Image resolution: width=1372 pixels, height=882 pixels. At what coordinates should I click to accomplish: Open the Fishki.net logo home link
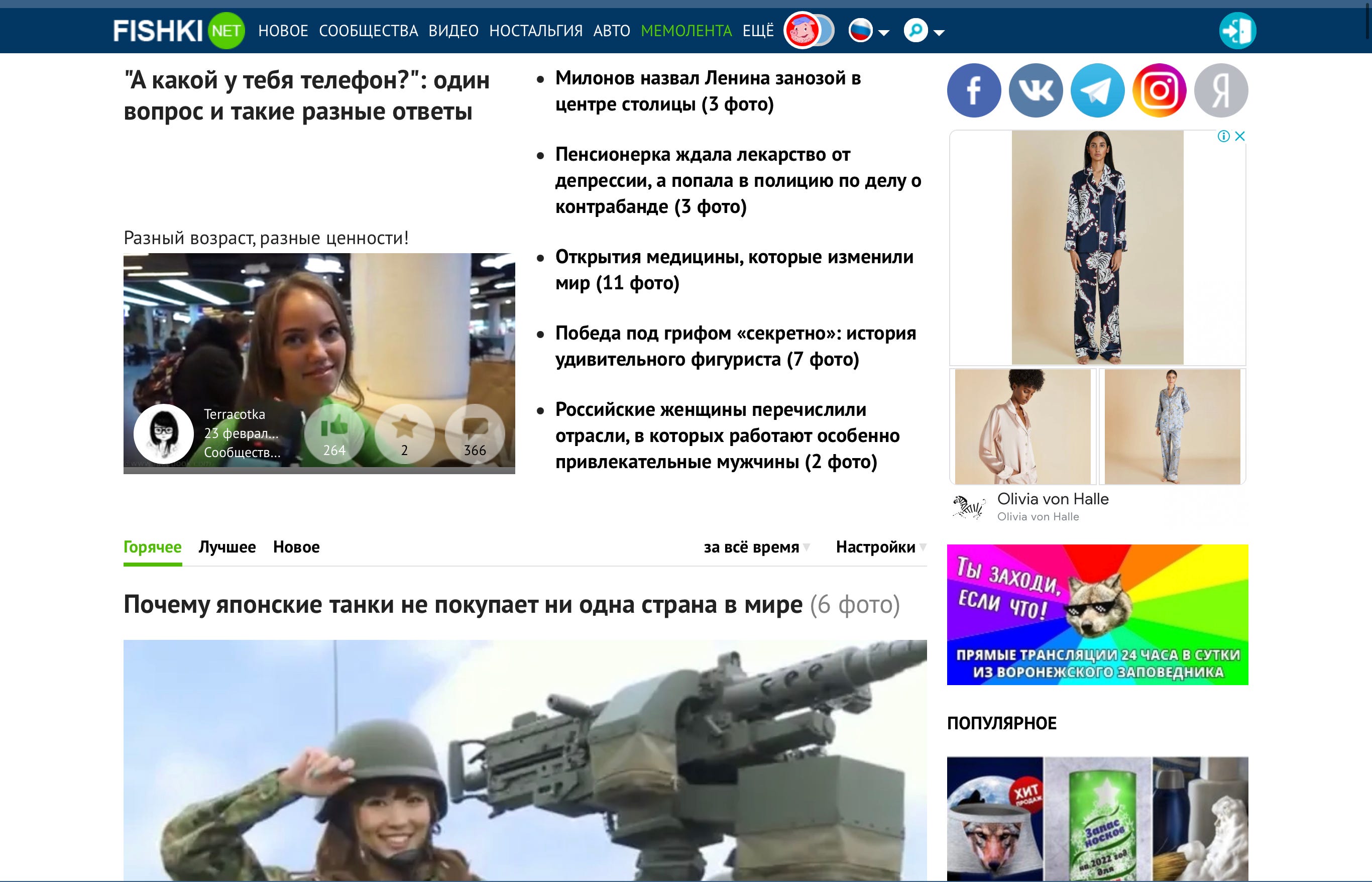[x=179, y=30]
